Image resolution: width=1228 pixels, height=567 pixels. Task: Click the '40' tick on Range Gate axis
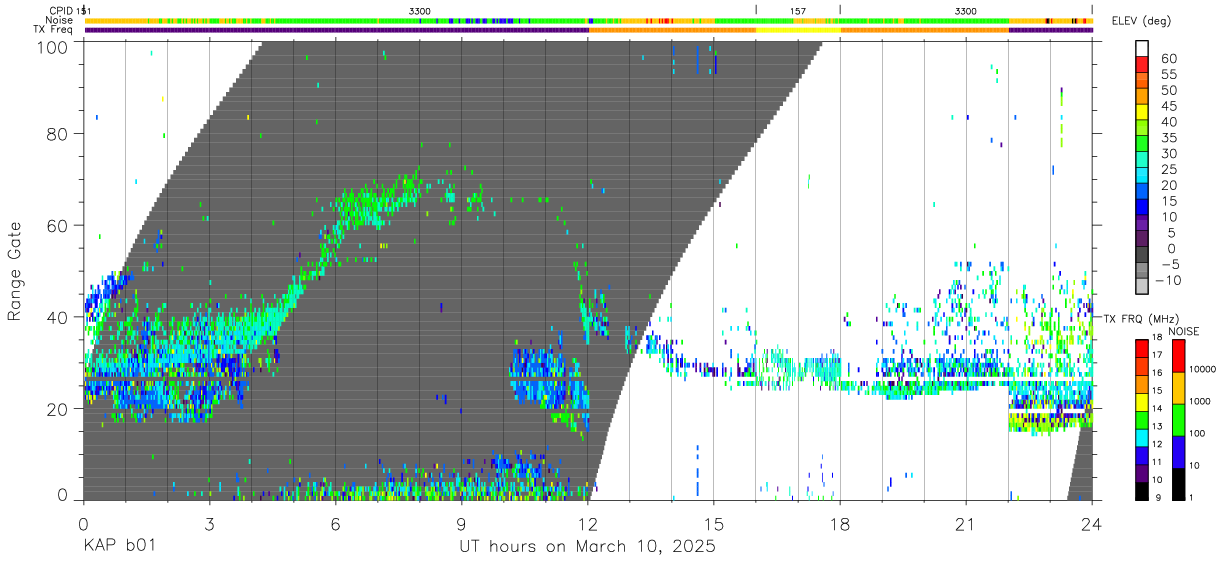(x=57, y=317)
